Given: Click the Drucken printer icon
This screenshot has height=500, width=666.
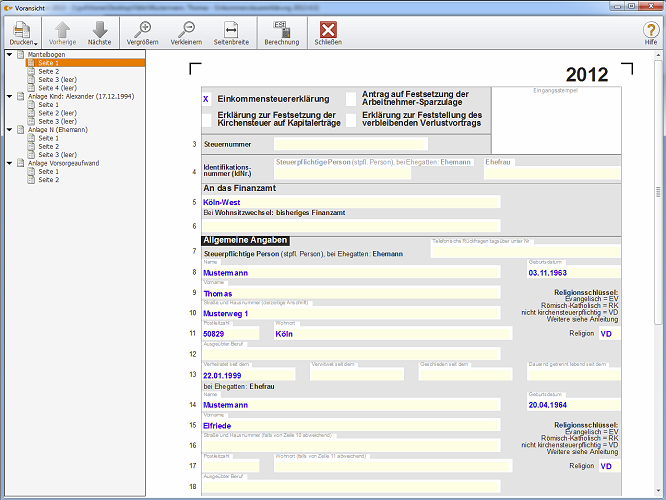Looking at the screenshot, I should 19,29.
